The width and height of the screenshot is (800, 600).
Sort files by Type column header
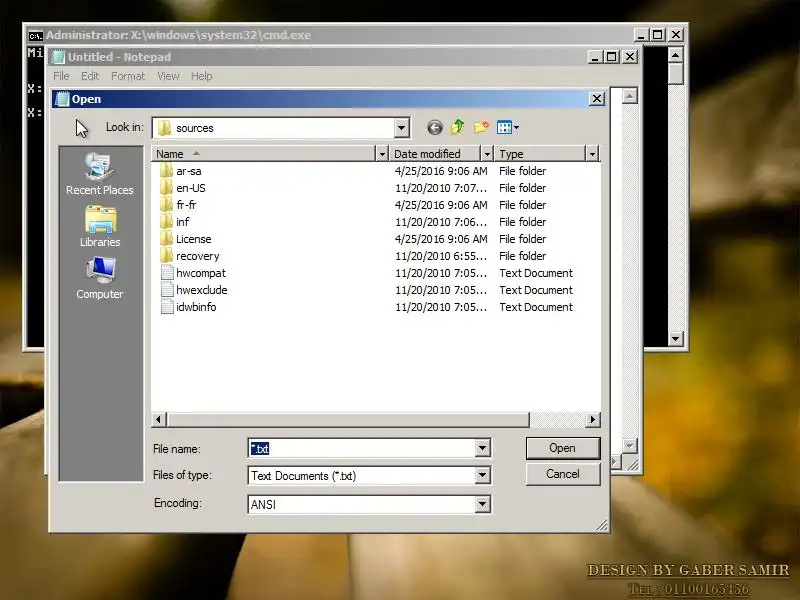coord(540,154)
